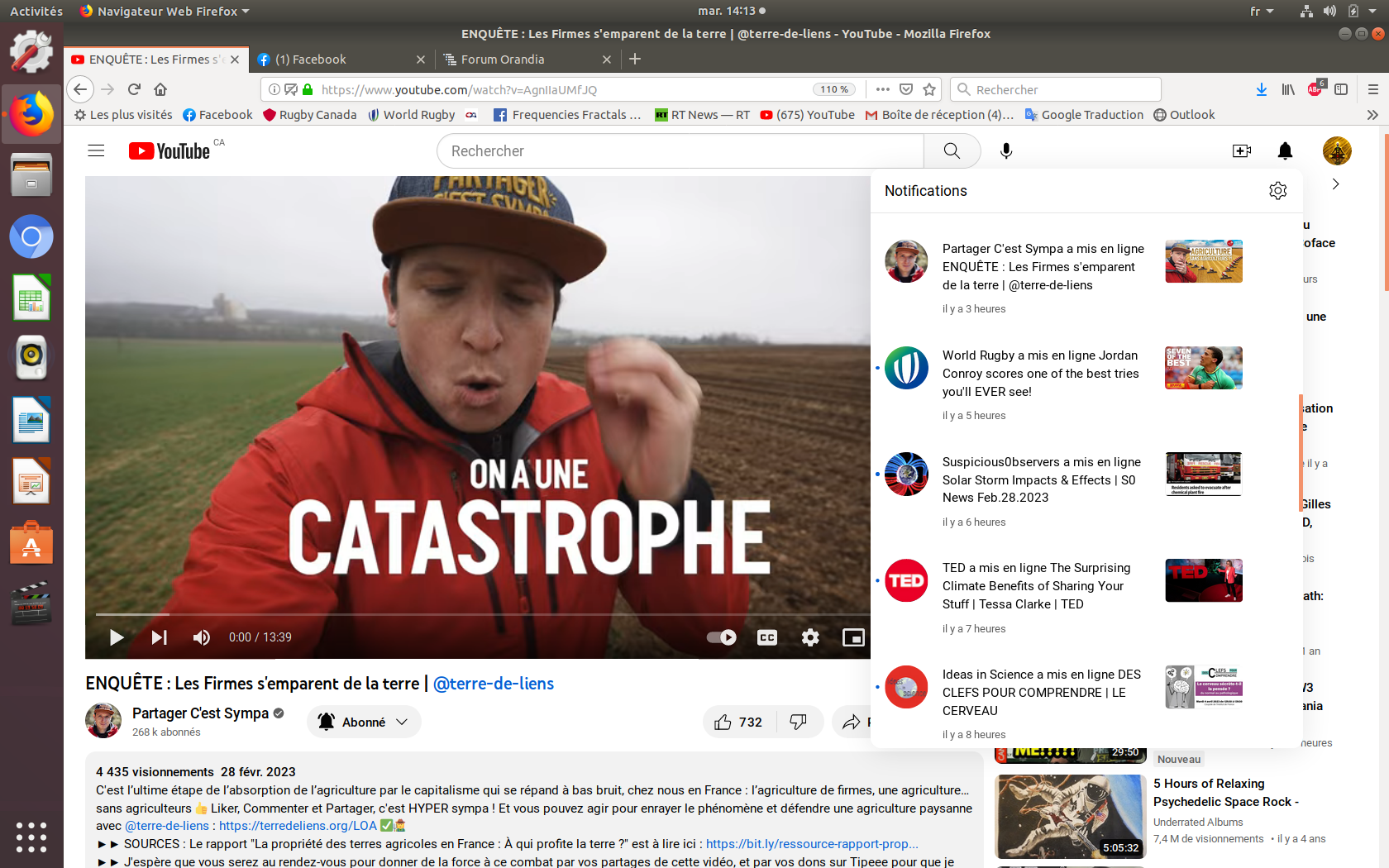Viewport: 1389px width, 868px height.
Task: Toggle the autoplay switch in player
Action: 721,637
